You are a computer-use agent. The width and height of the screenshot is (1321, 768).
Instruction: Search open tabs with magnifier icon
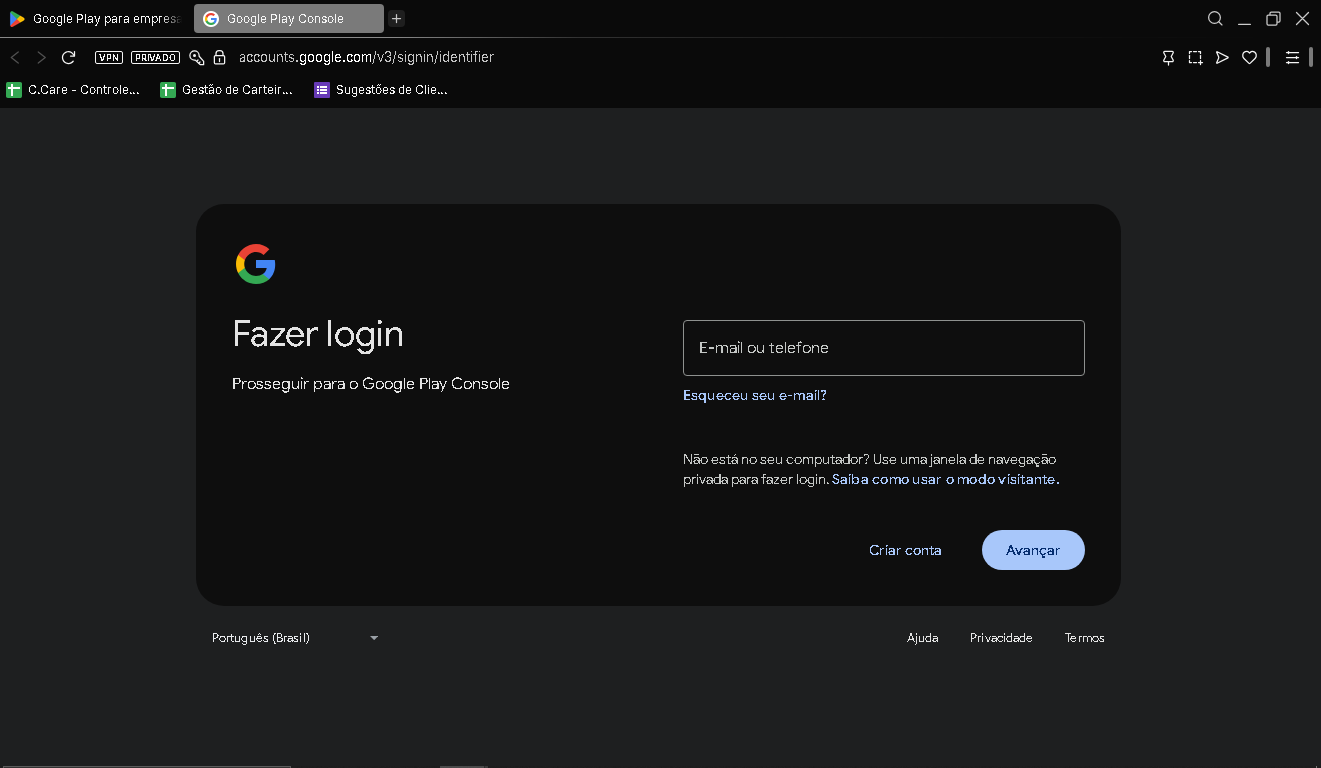point(1215,18)
